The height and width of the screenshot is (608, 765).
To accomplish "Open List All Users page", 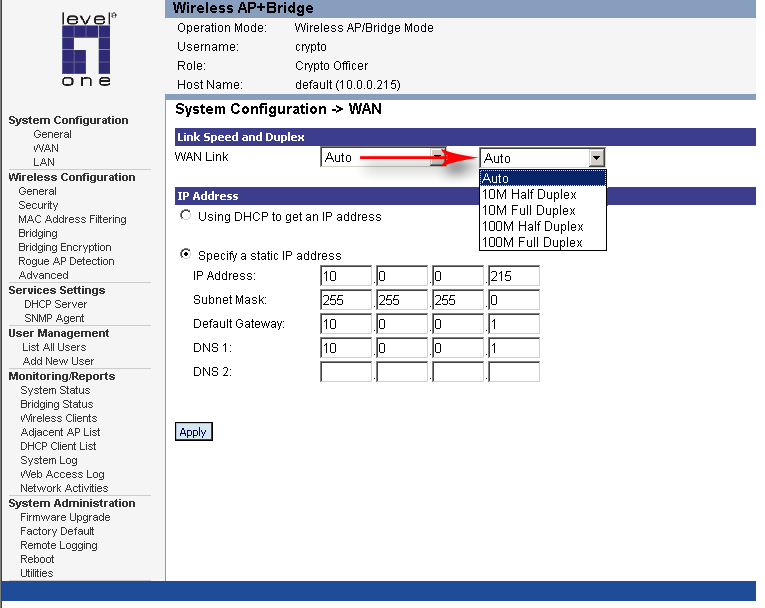I will pyautogui.click(x=54, y=347).
